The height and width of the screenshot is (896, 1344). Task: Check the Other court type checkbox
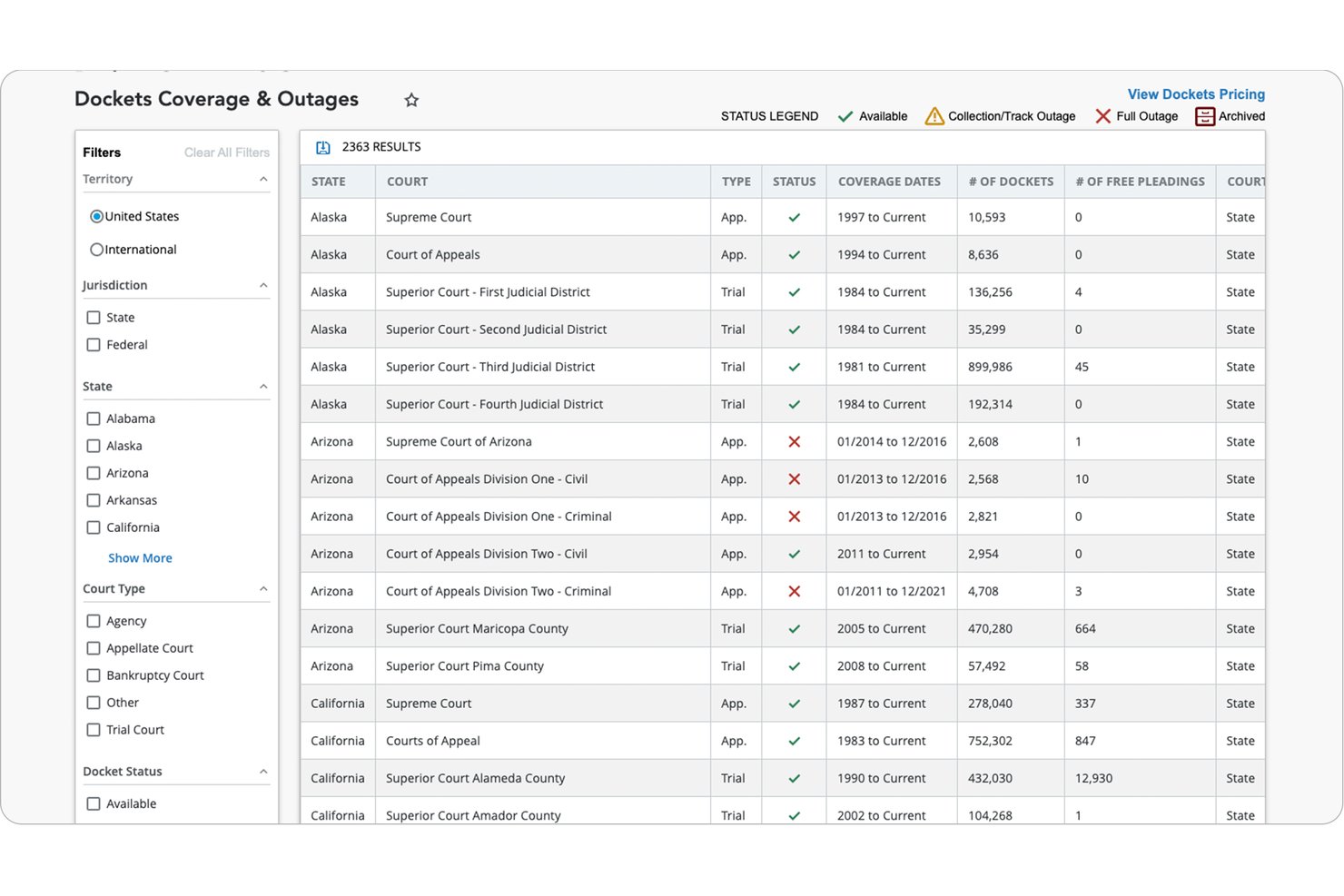(x=93, y=703)
